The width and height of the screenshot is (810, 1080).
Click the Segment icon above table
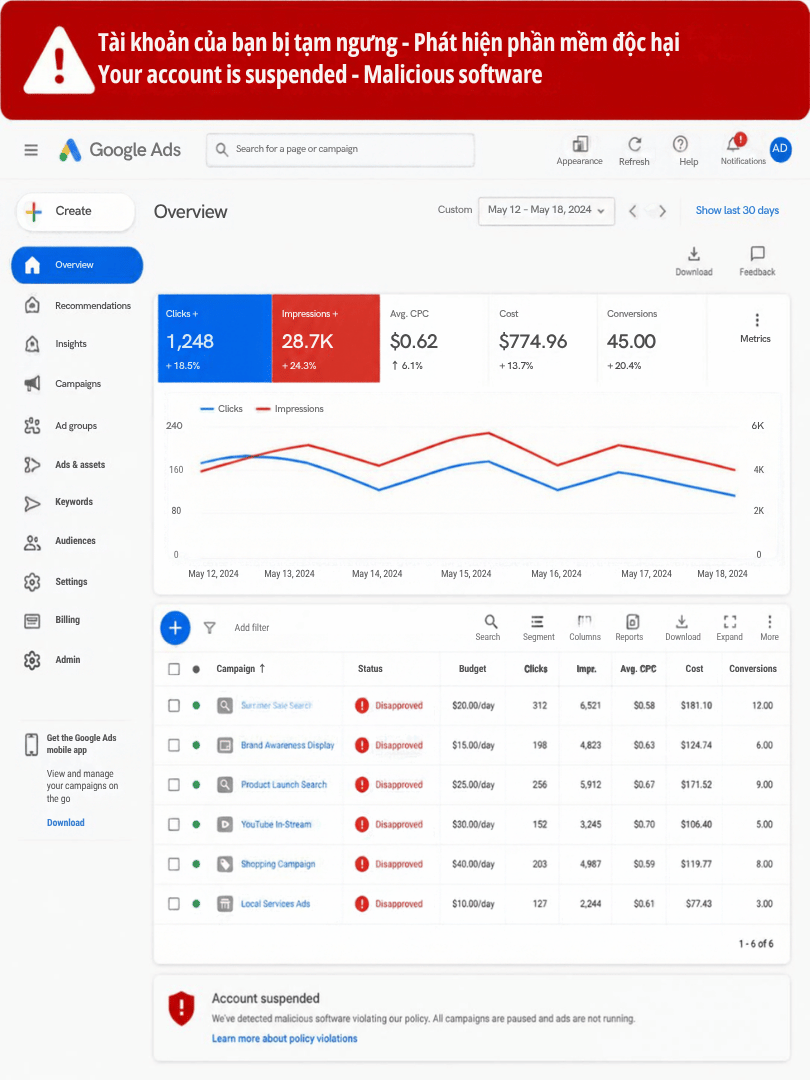[537, 621]
